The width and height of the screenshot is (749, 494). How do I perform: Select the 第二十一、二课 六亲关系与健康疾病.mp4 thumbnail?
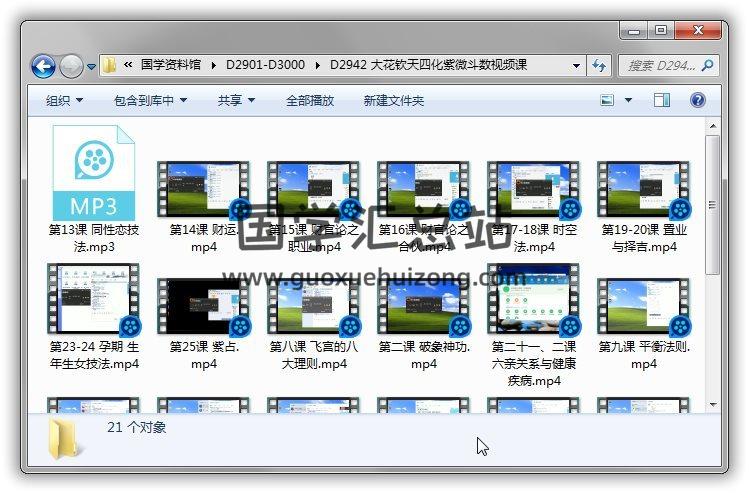click(x=534, y=299)
